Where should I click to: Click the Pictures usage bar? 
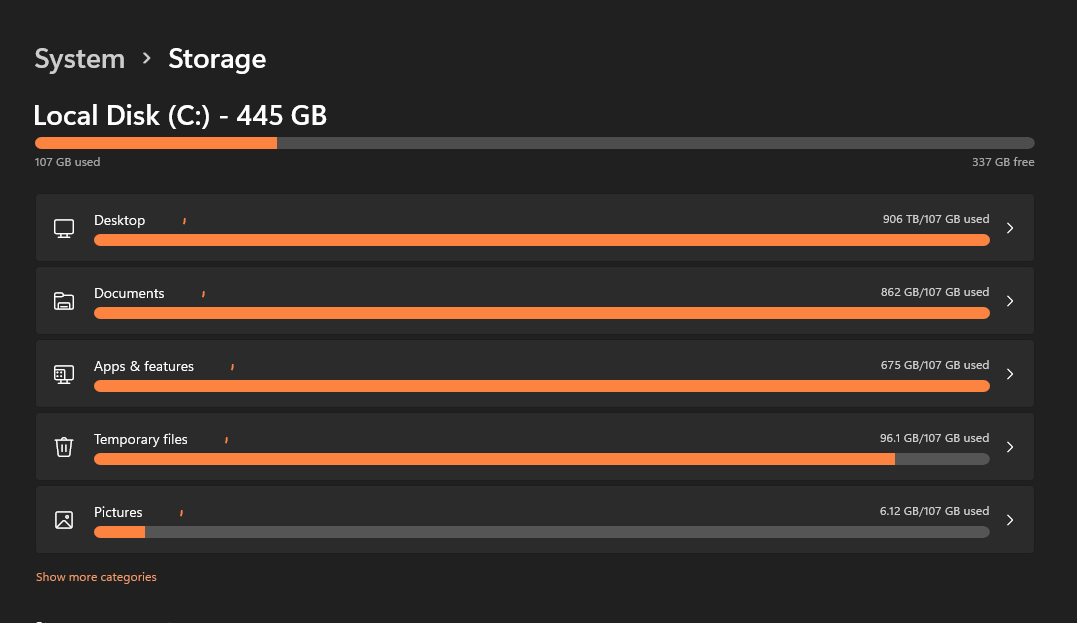pyautogui.click(x=541, y=532)
